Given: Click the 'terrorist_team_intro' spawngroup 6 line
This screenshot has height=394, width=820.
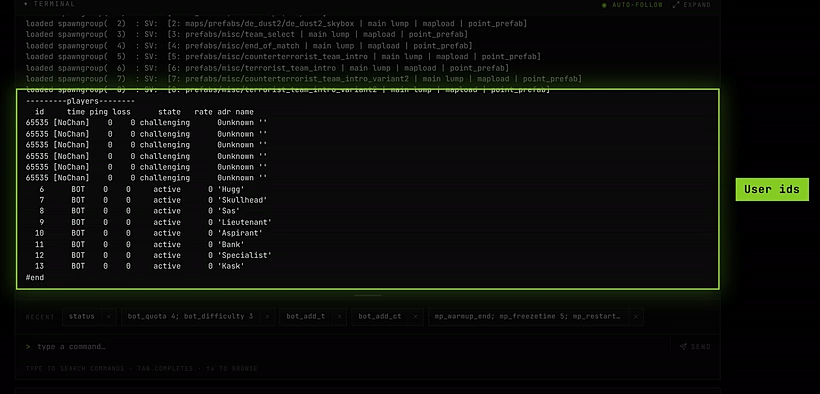Looking at the screenshot, I should 267,68.
